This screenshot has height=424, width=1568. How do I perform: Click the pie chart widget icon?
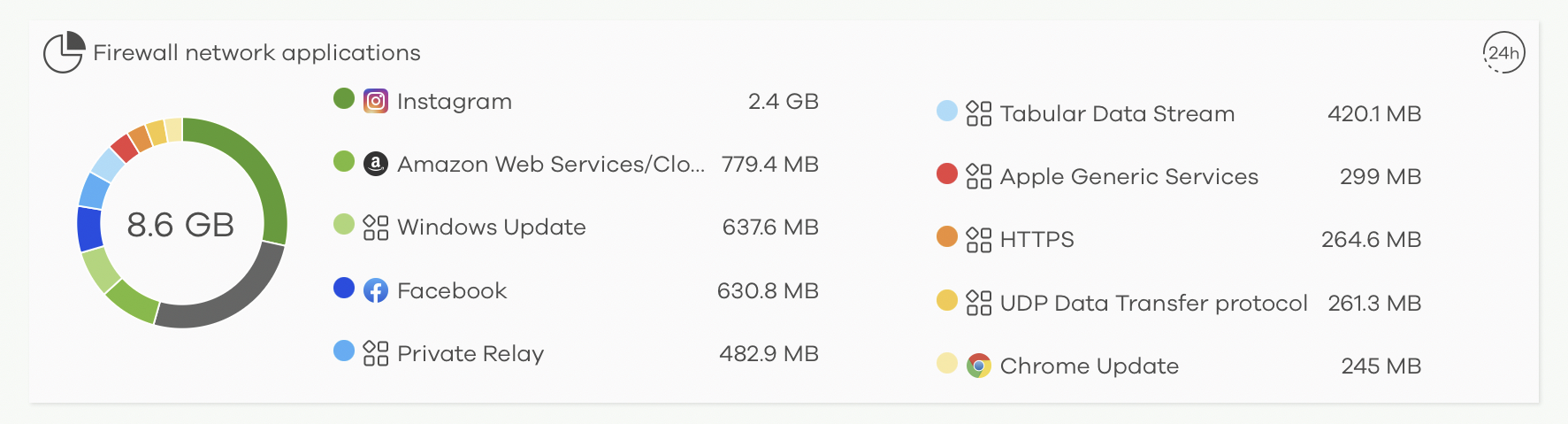coord(64,52)
